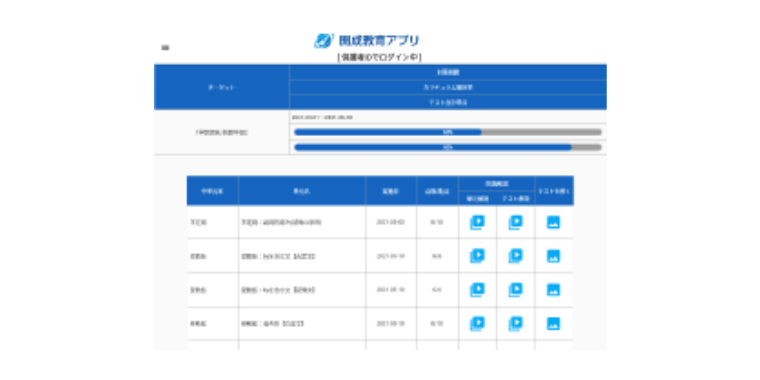Click the wide second column header of table
The height and width of the screenshot is (380, 760).
coord(302,191)
